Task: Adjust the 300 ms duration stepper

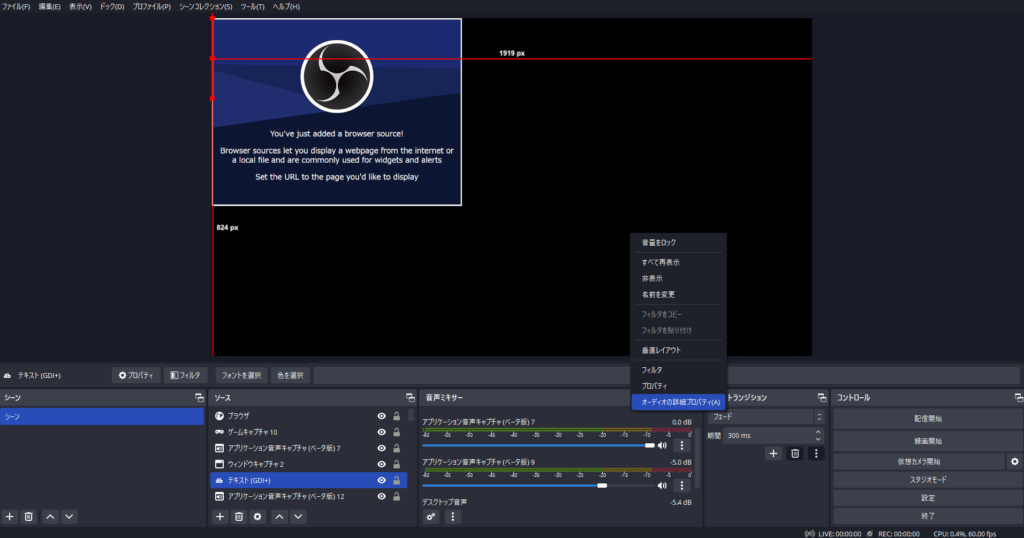Action: click(x=818, y=435)
